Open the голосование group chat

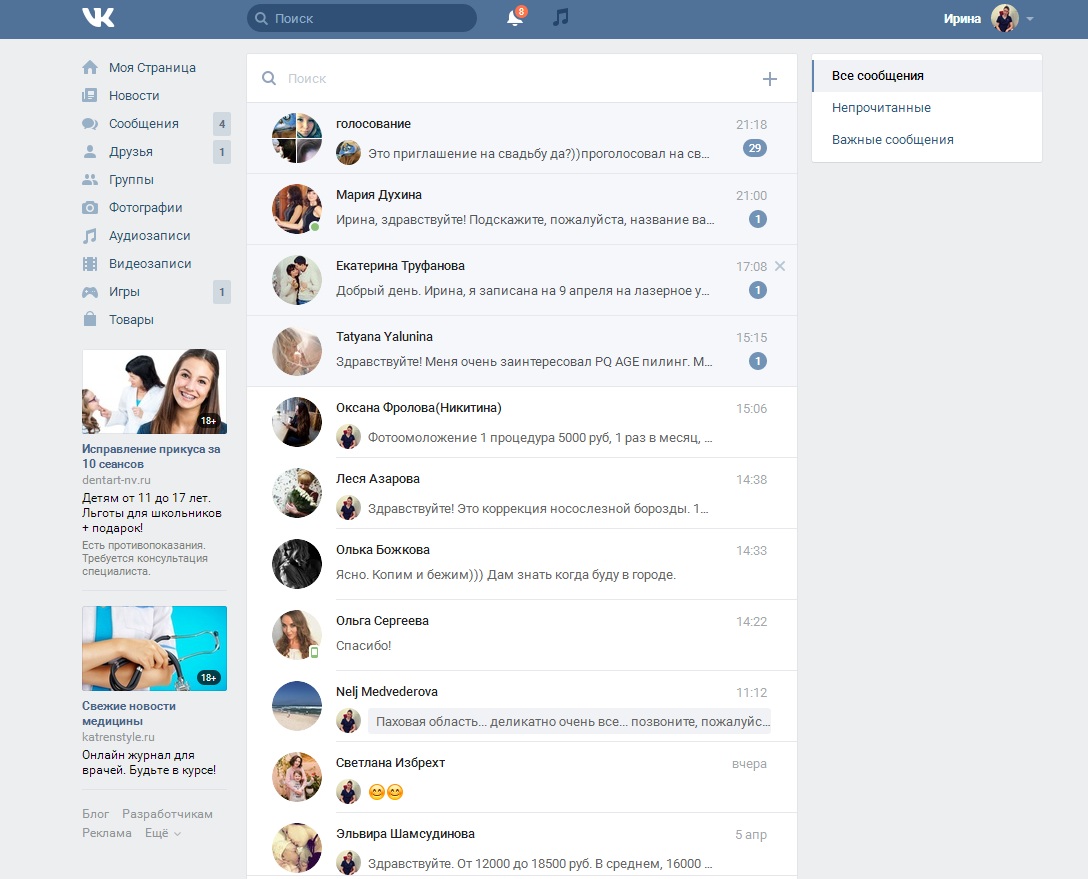[522, 138]
